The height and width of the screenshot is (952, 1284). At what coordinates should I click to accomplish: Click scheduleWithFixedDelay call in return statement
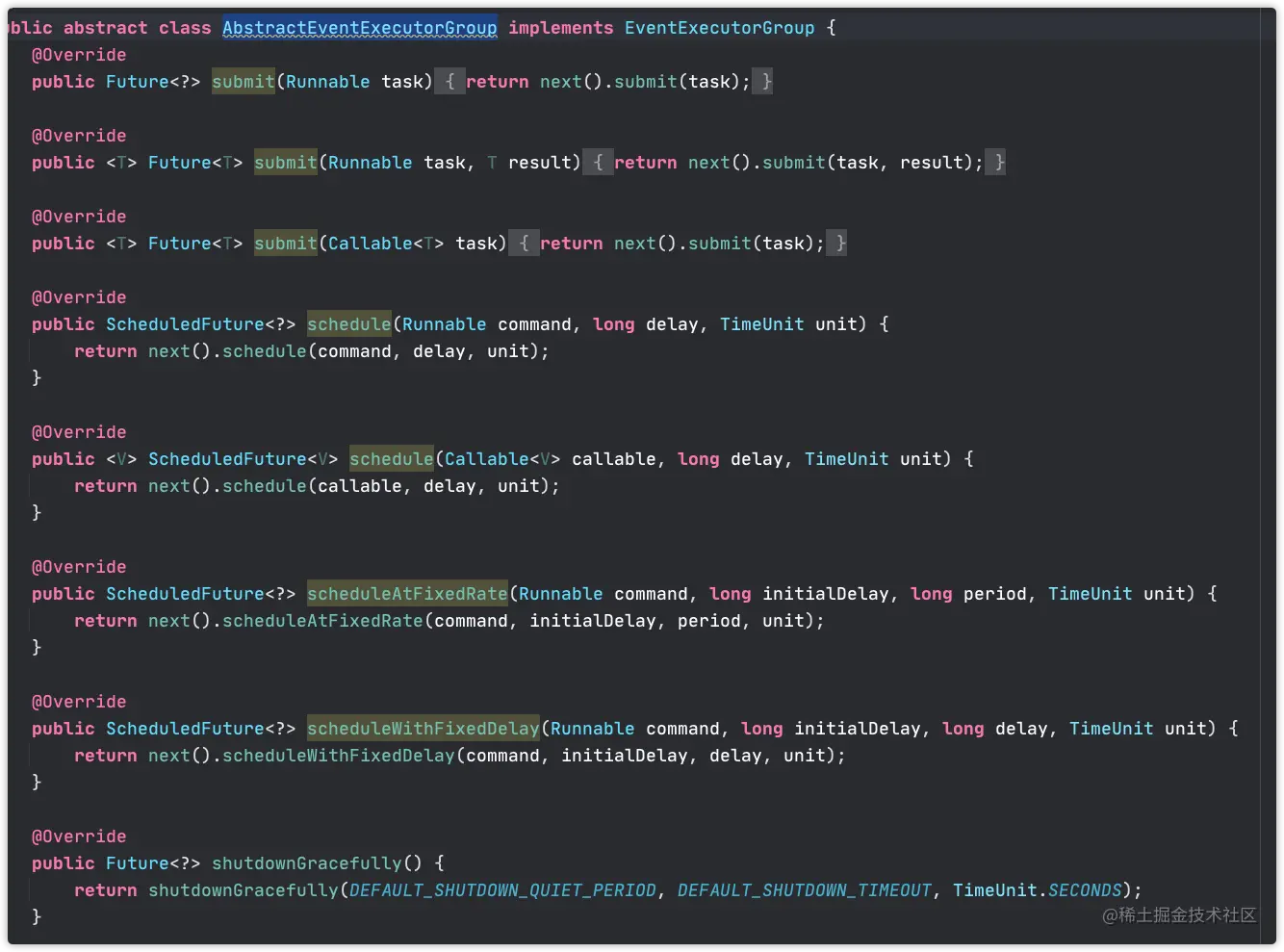point(339,756)
